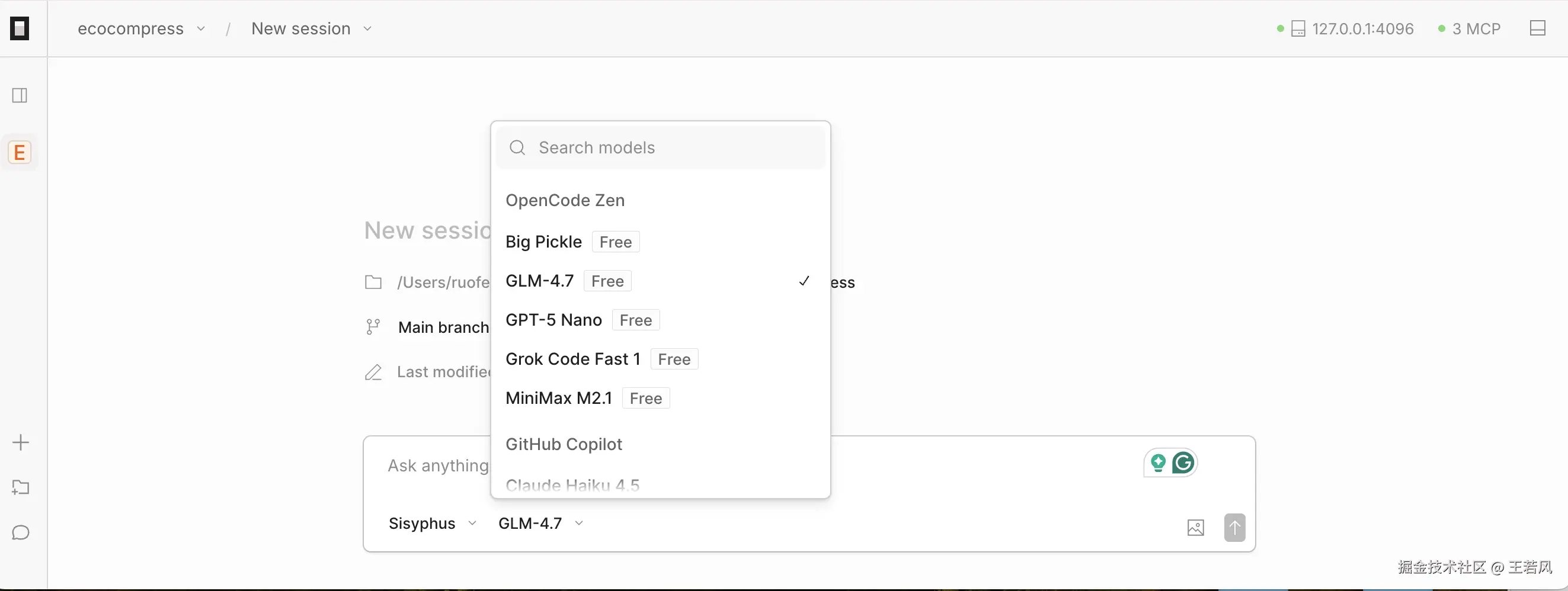Toggle the bottom panel layout icon
Image resolution: width=1568 pixels, height=591 pixels.
[x=1537, y=28]
